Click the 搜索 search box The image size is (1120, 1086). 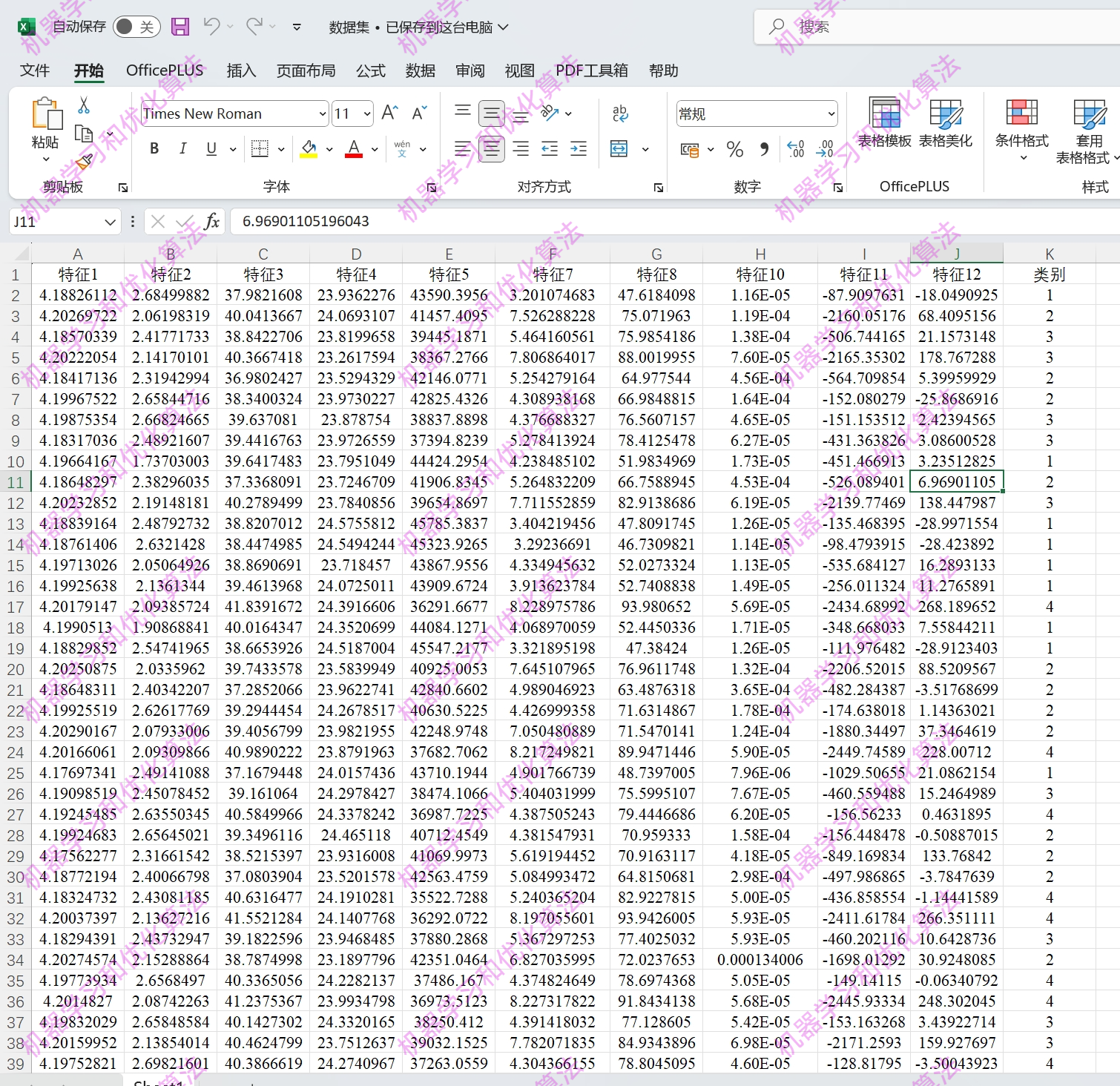[x=937, y=27]
